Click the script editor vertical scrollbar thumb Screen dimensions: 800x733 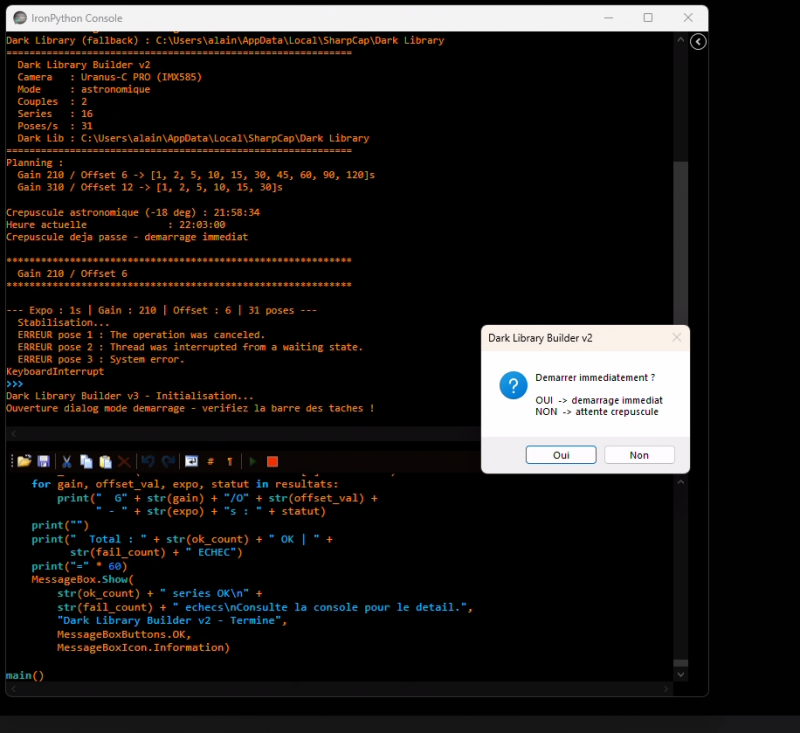coord(680,663)
